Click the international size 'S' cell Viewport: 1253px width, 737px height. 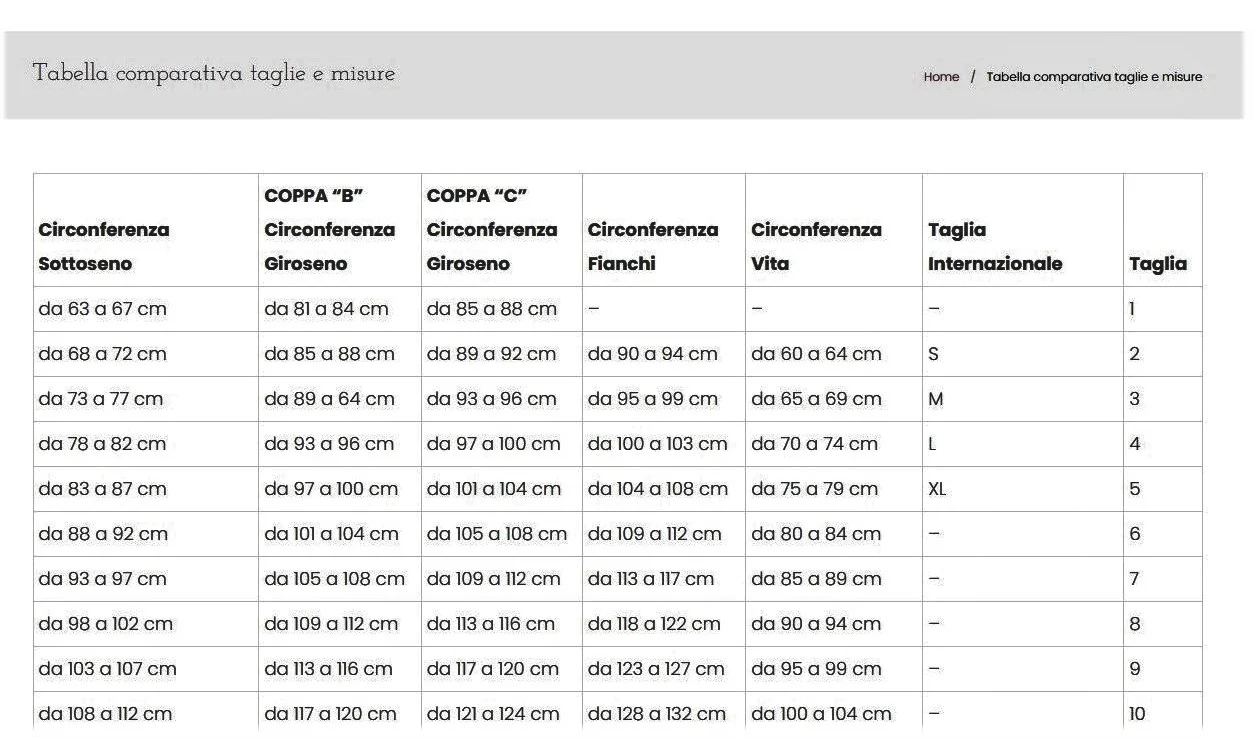935,354
